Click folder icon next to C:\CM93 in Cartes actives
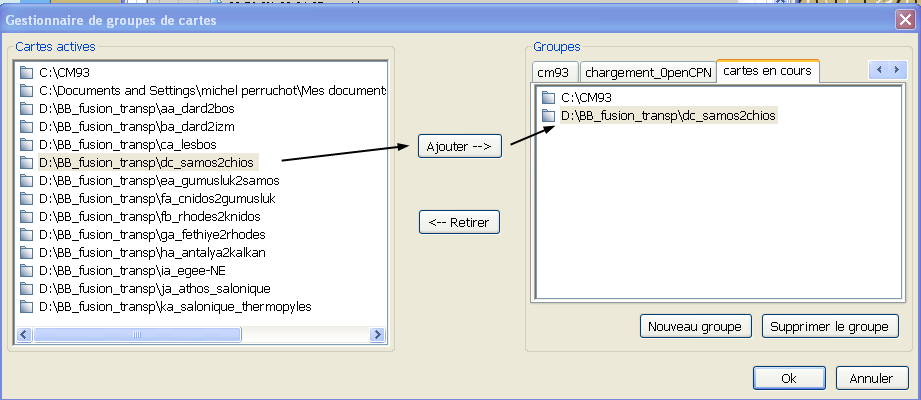921x400 pixels. (x=27, y=72)
